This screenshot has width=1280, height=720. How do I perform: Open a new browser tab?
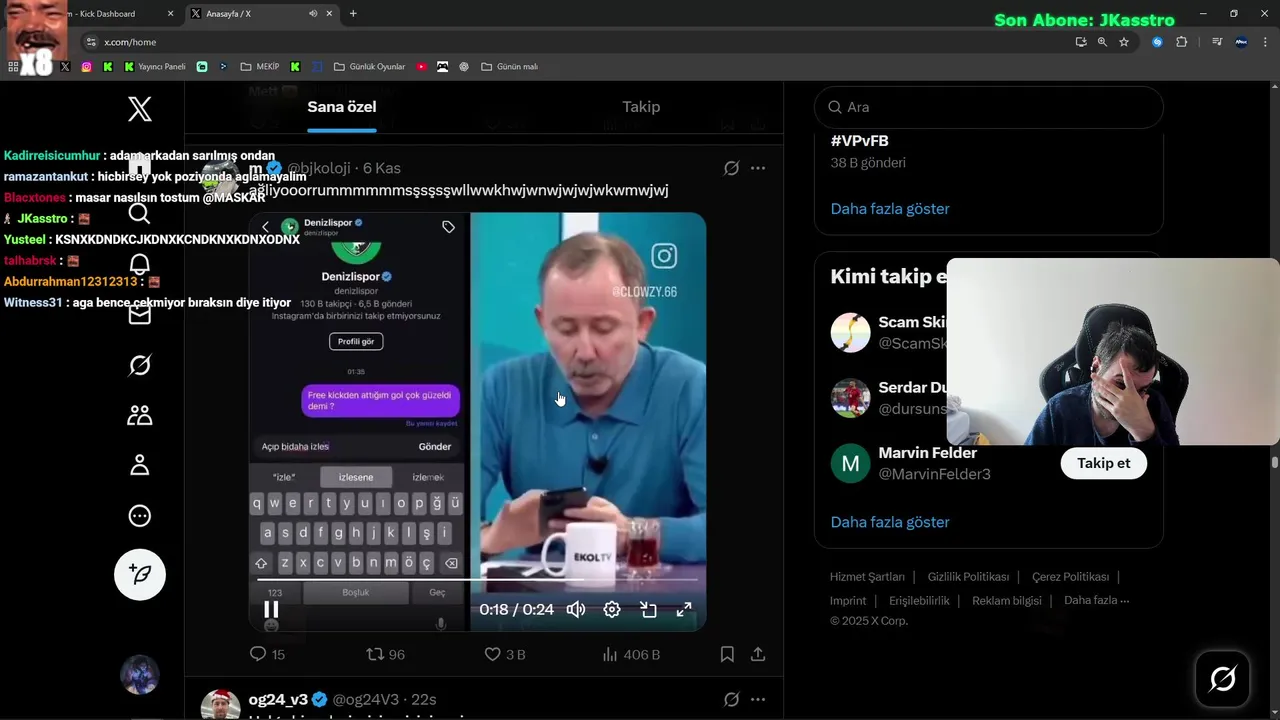[353, 14]
